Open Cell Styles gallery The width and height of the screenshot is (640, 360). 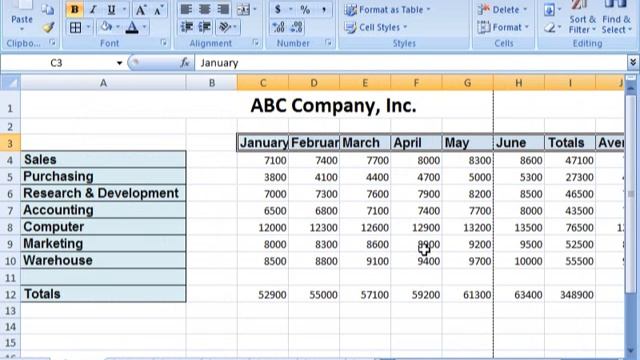click(x=376, y=27)
